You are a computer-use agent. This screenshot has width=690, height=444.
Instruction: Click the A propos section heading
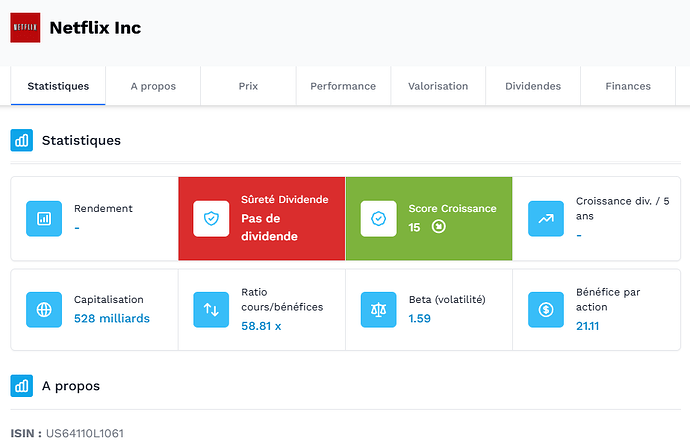pos(71,386)
